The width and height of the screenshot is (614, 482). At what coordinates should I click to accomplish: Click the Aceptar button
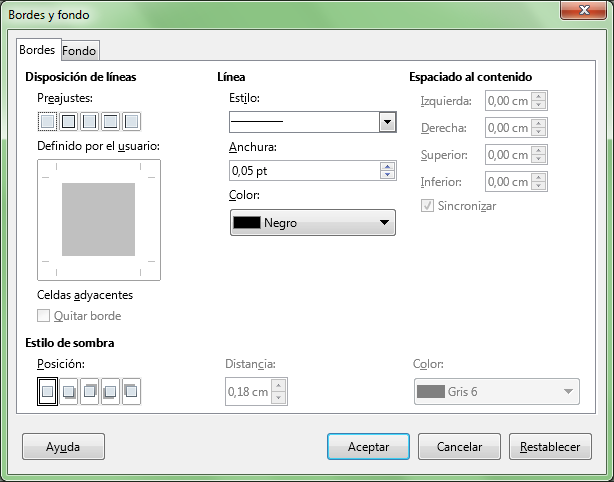click(x=367, y=447)
